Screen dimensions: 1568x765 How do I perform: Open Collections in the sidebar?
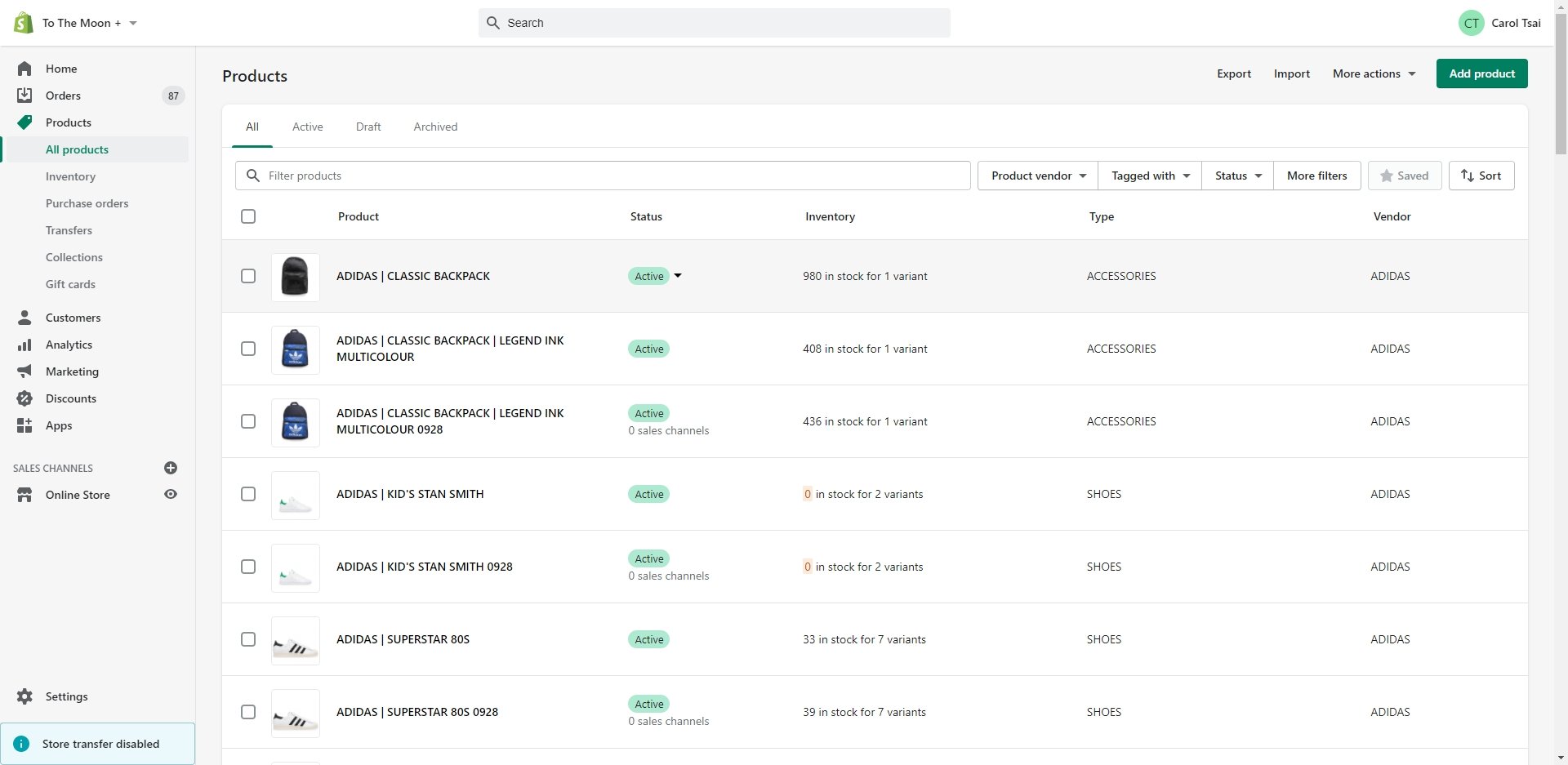click(74, 257)
